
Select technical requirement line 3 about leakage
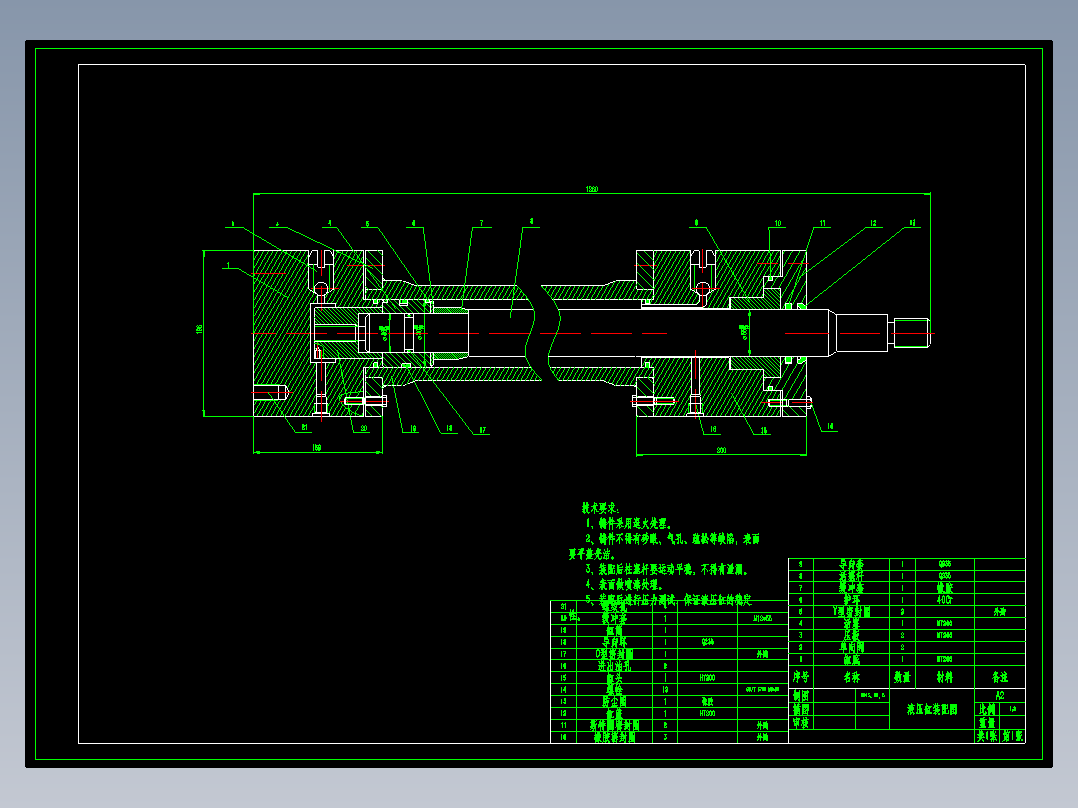coord(666,569)
